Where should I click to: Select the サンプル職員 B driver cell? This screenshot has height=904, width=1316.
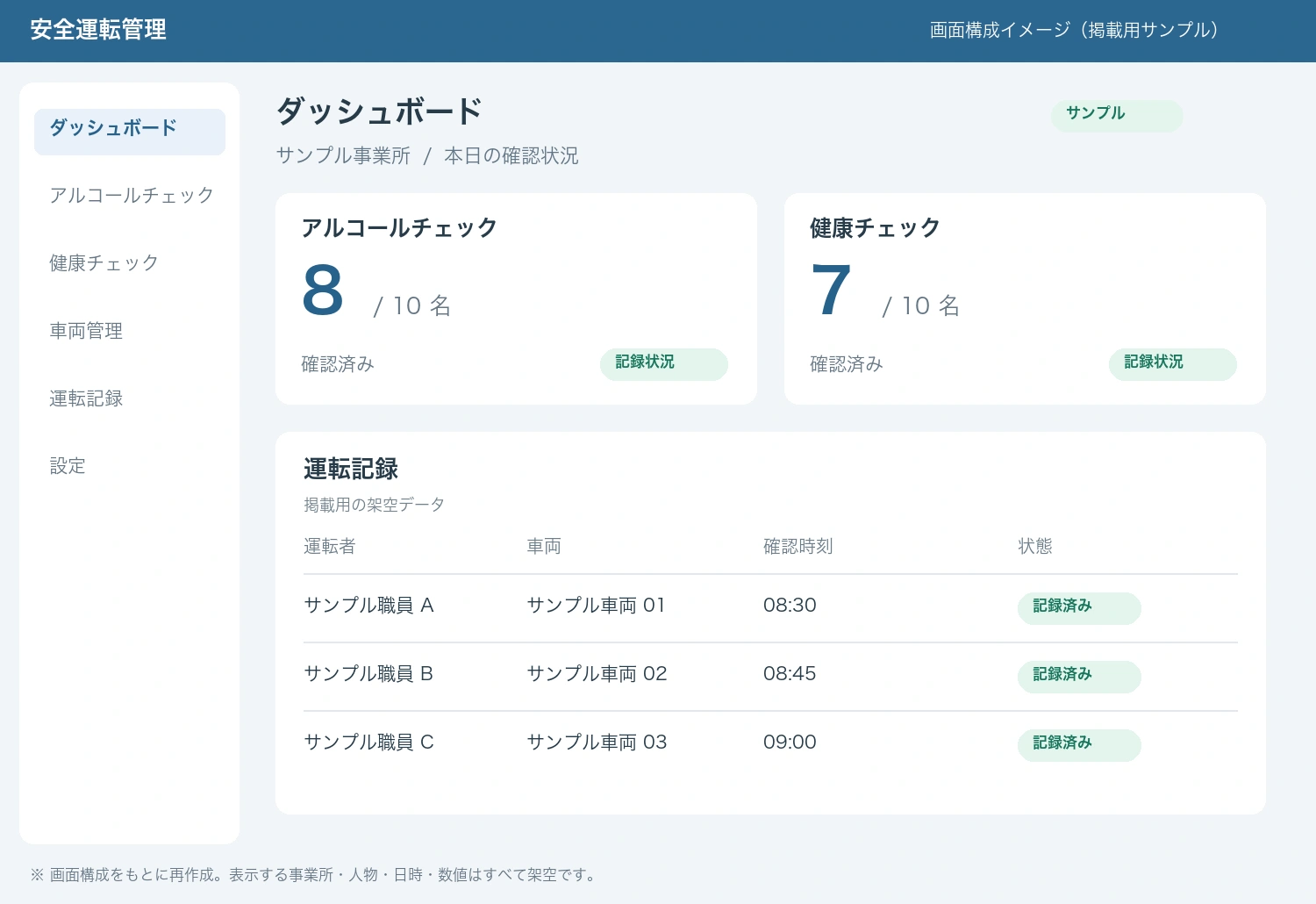[368, 674]
